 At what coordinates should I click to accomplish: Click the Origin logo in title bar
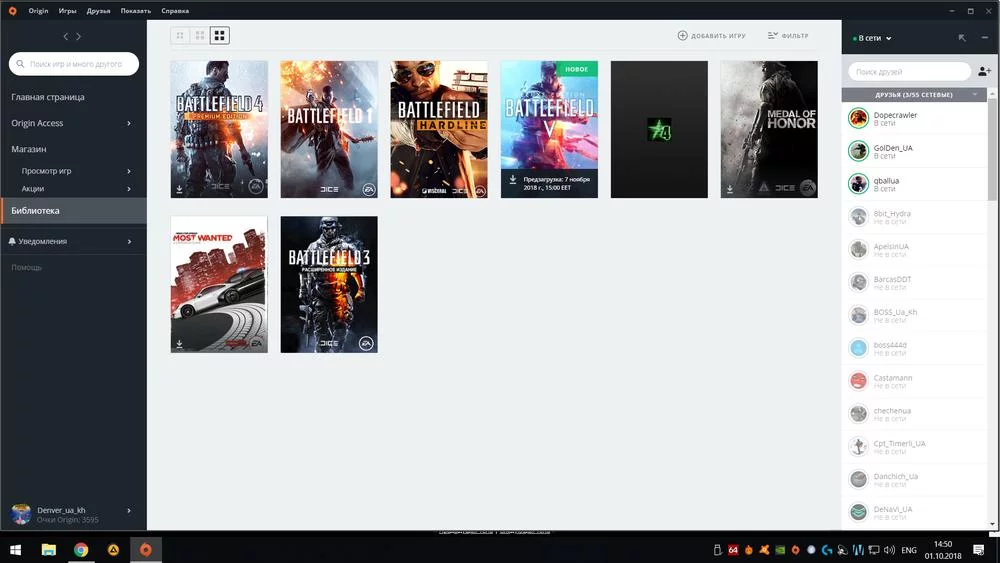(x=12, y=11)
